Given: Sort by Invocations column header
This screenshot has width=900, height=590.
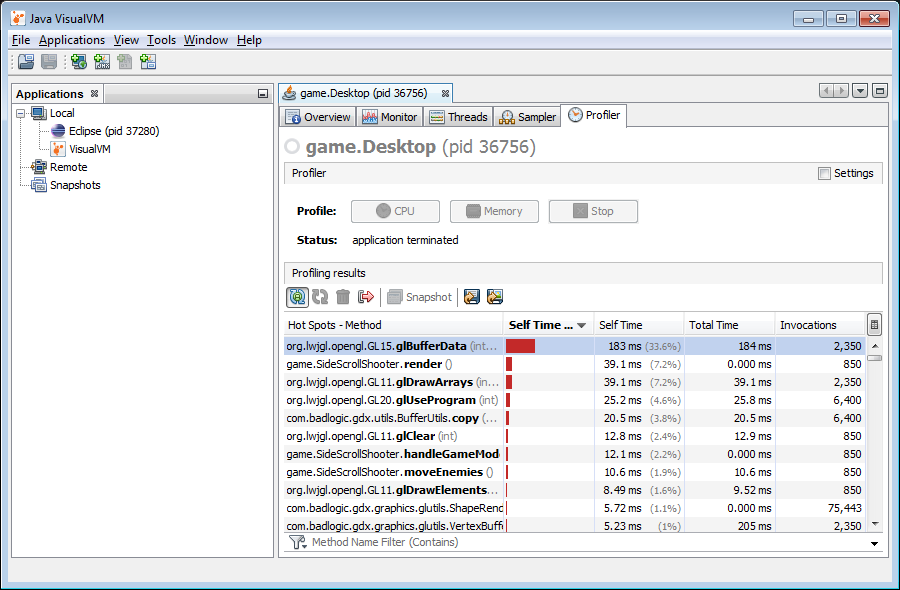Looking at the screenshot, I should 820,325.
